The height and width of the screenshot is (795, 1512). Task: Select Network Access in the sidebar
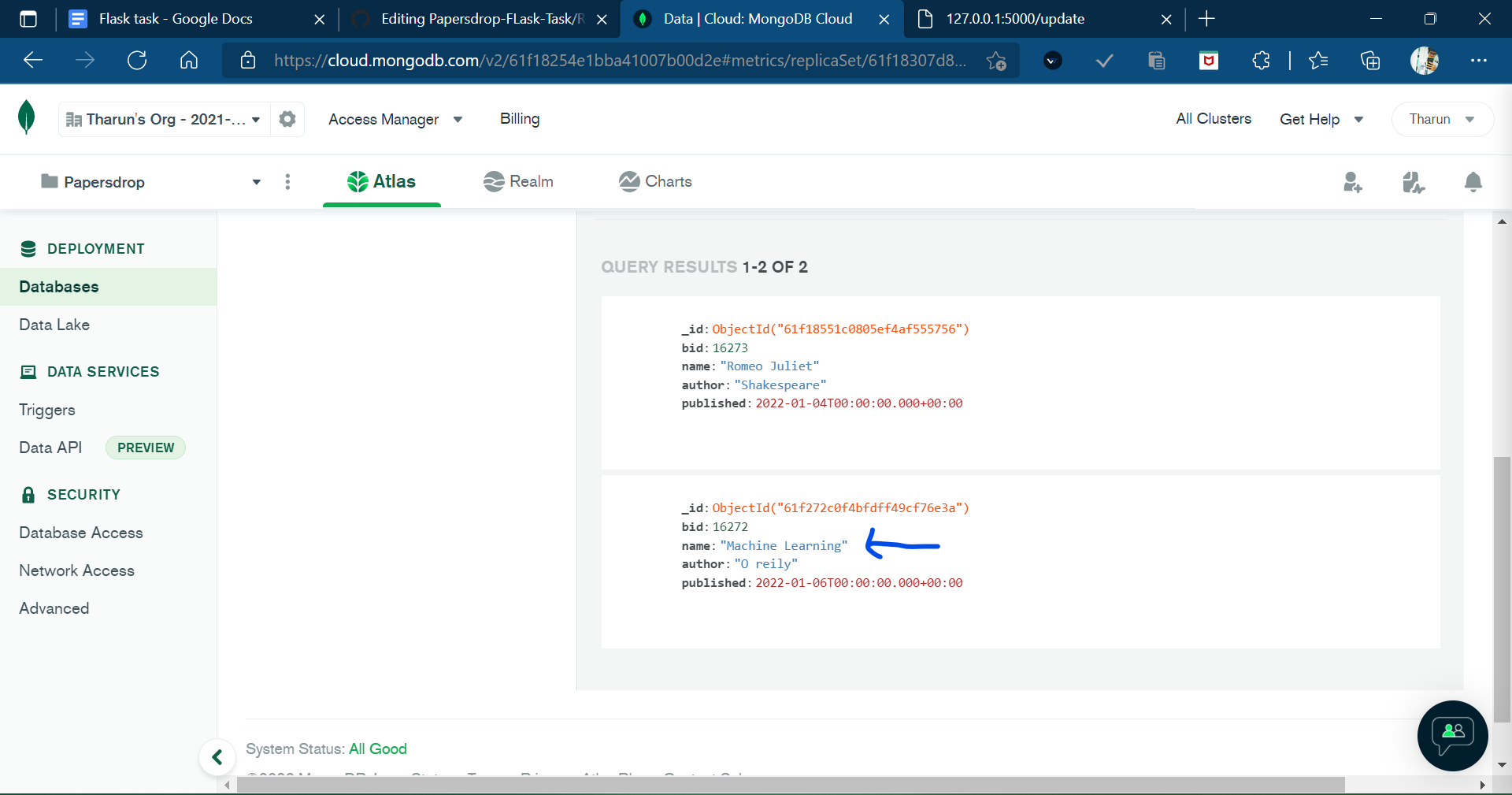(x=76, y=570)
